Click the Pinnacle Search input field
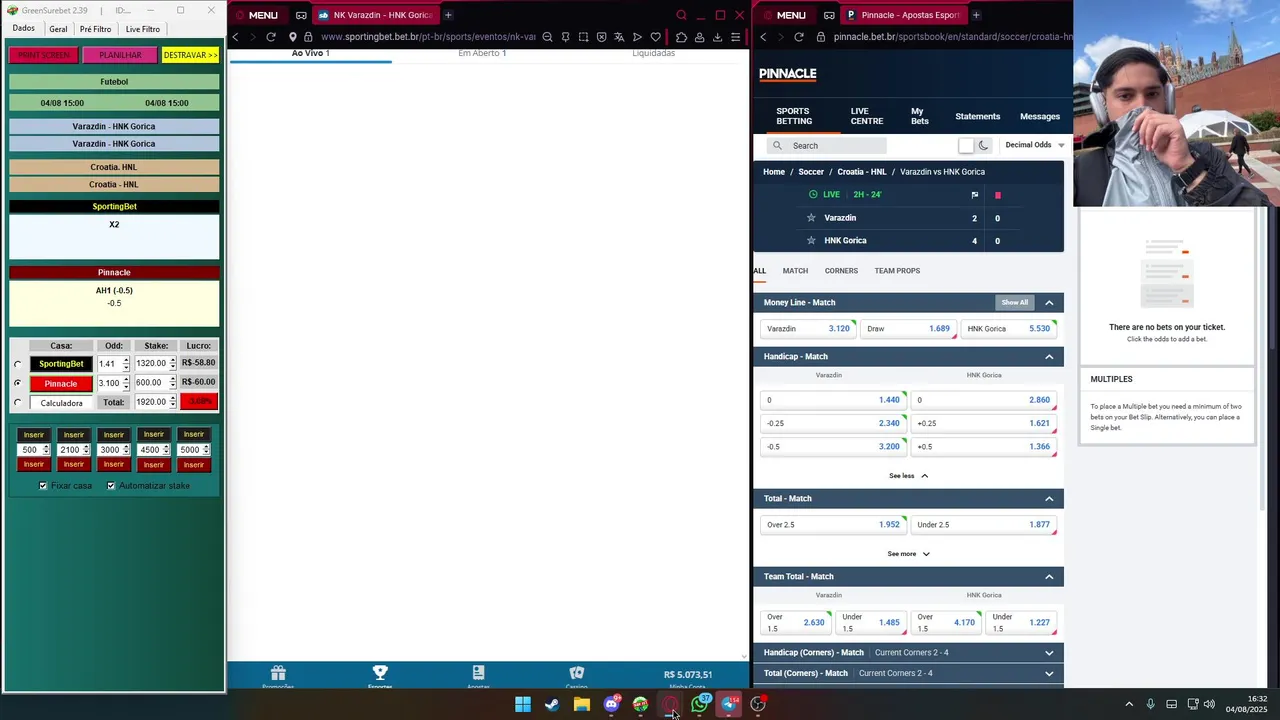The image size is (1280, 720). [827, 146]
